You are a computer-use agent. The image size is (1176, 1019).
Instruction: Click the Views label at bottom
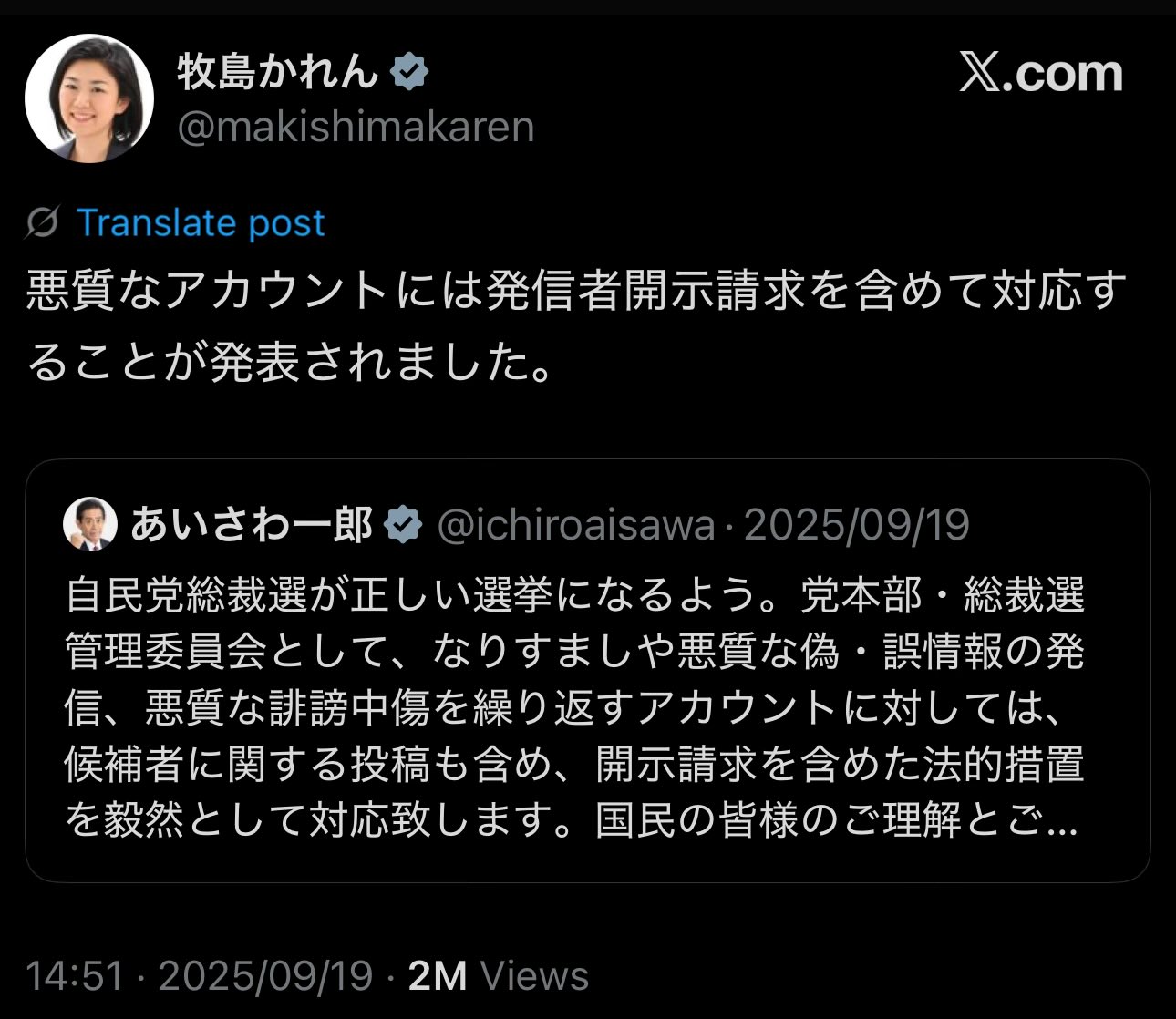[534, 976]
